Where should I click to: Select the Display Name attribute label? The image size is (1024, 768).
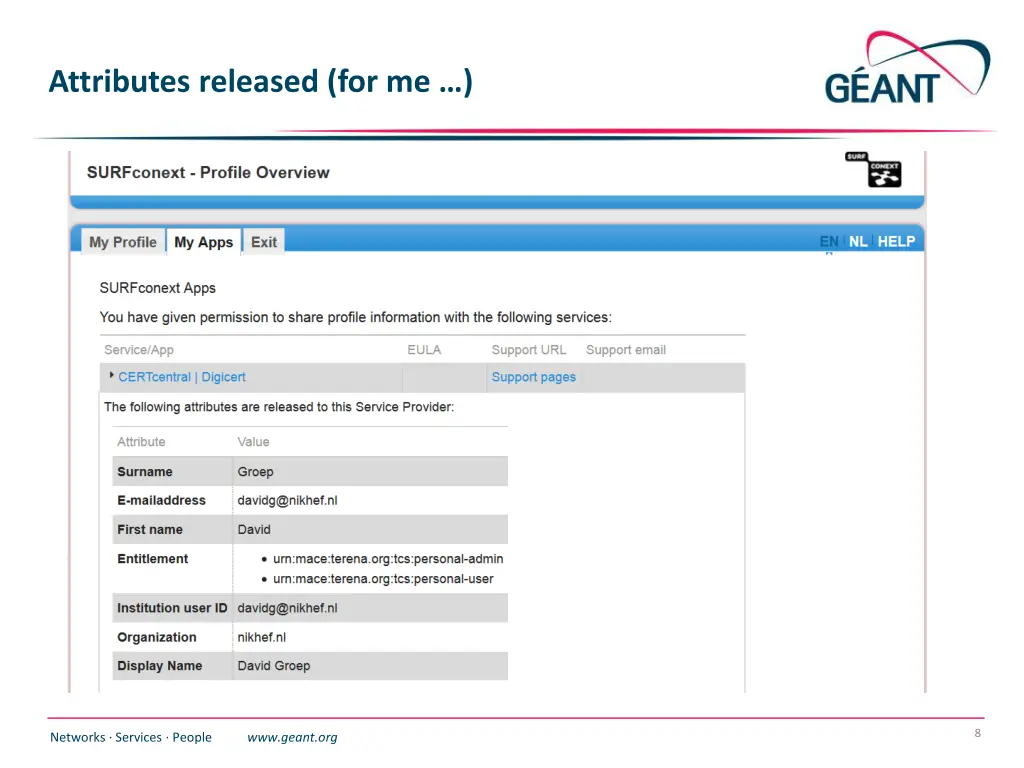point(160,666)
